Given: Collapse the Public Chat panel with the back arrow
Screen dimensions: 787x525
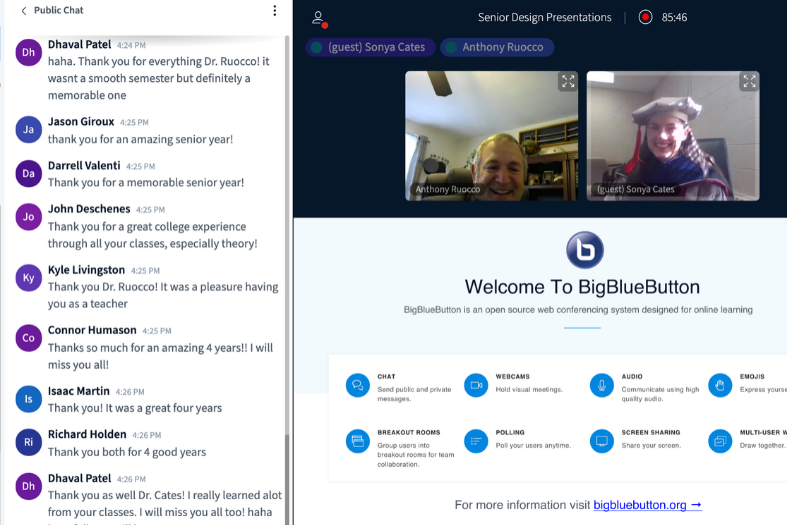Looking at the screenshot, I should [24, 11].
